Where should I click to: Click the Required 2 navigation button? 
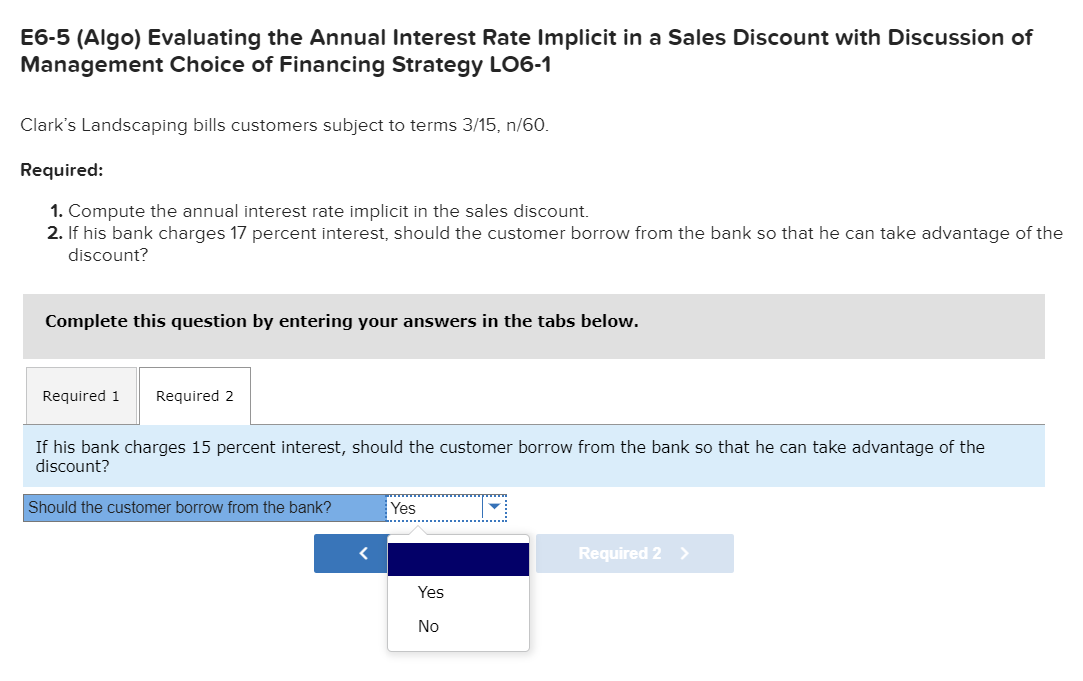[635, 553]
